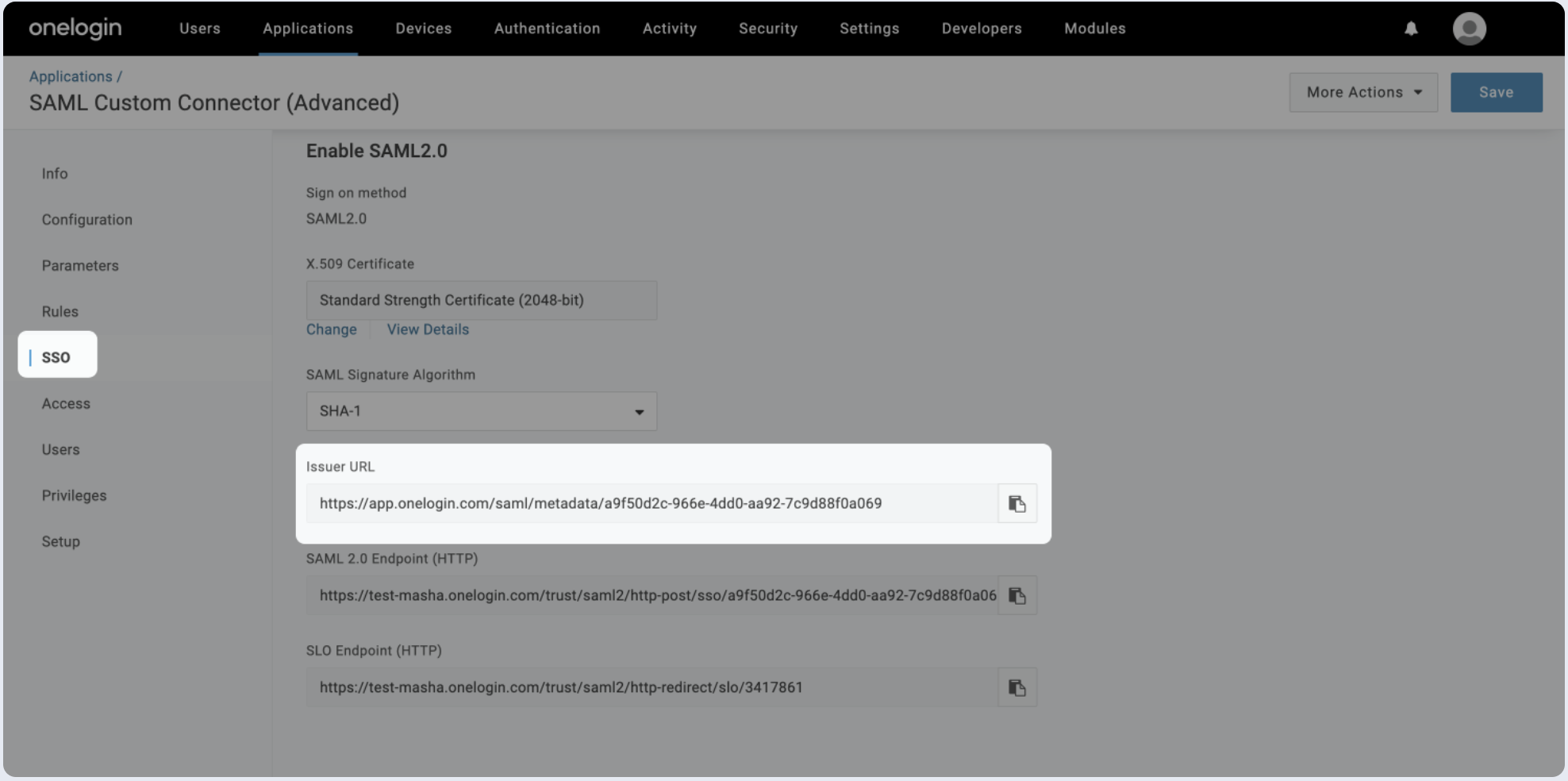Image resolution: width=1568 pixels, height=781 pixels.
Task: Open the More Actions dropdown
Action: point(1362,92)
